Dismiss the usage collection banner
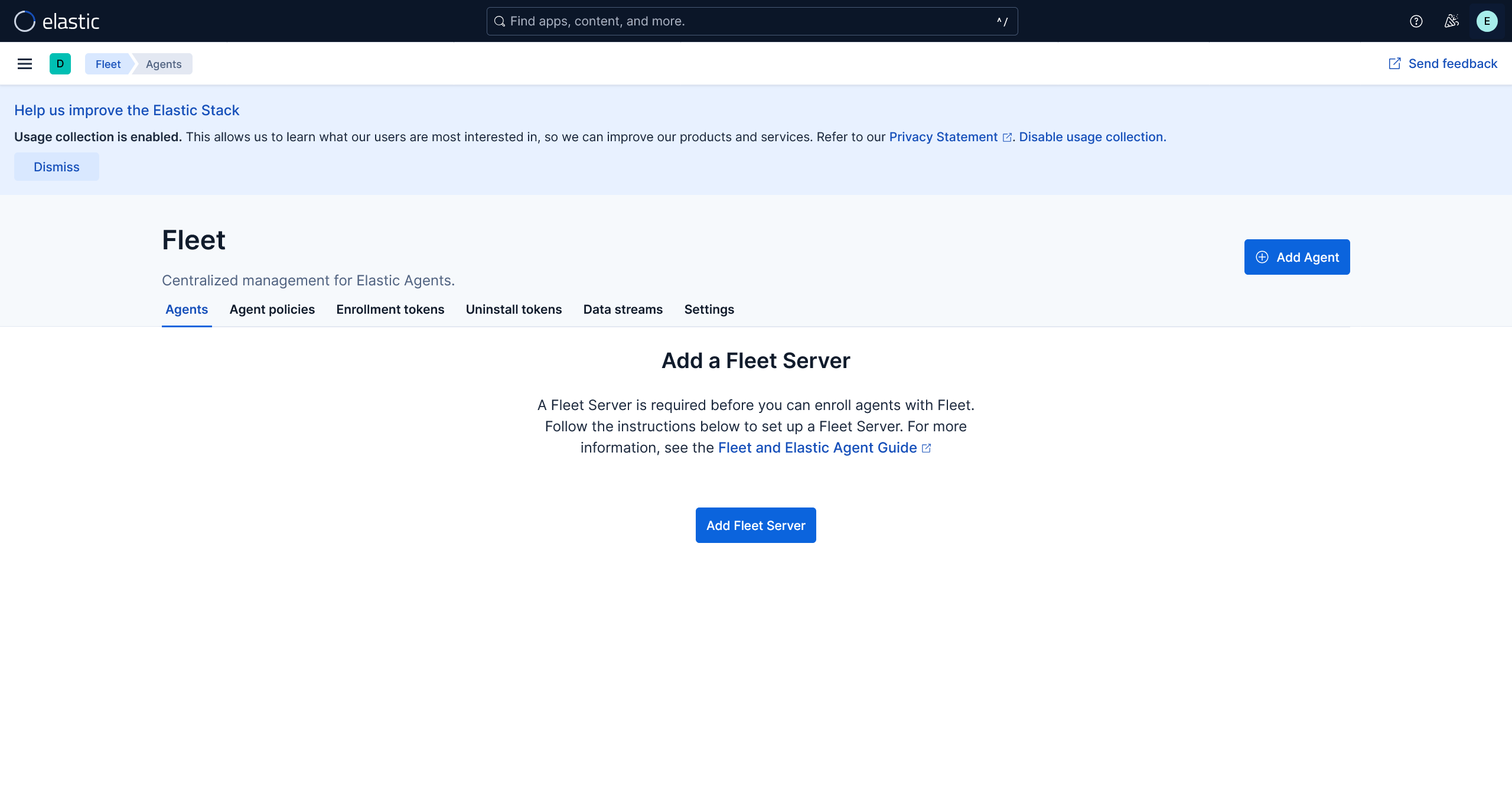 click(57, 167)
